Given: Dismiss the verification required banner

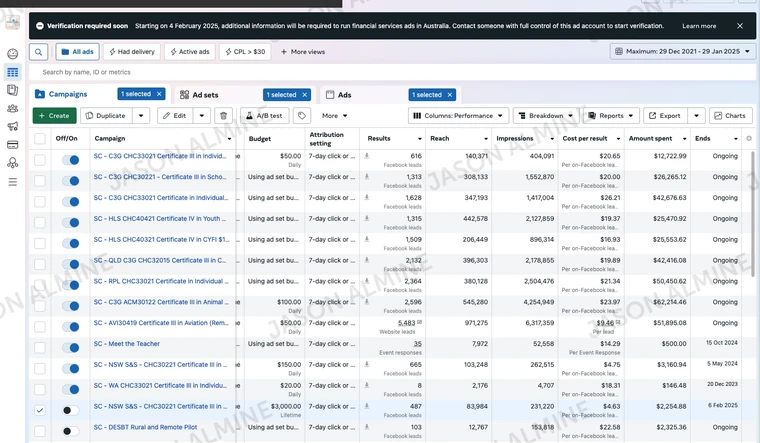Looking at the screenshot, I should click(x=740, y=26).
